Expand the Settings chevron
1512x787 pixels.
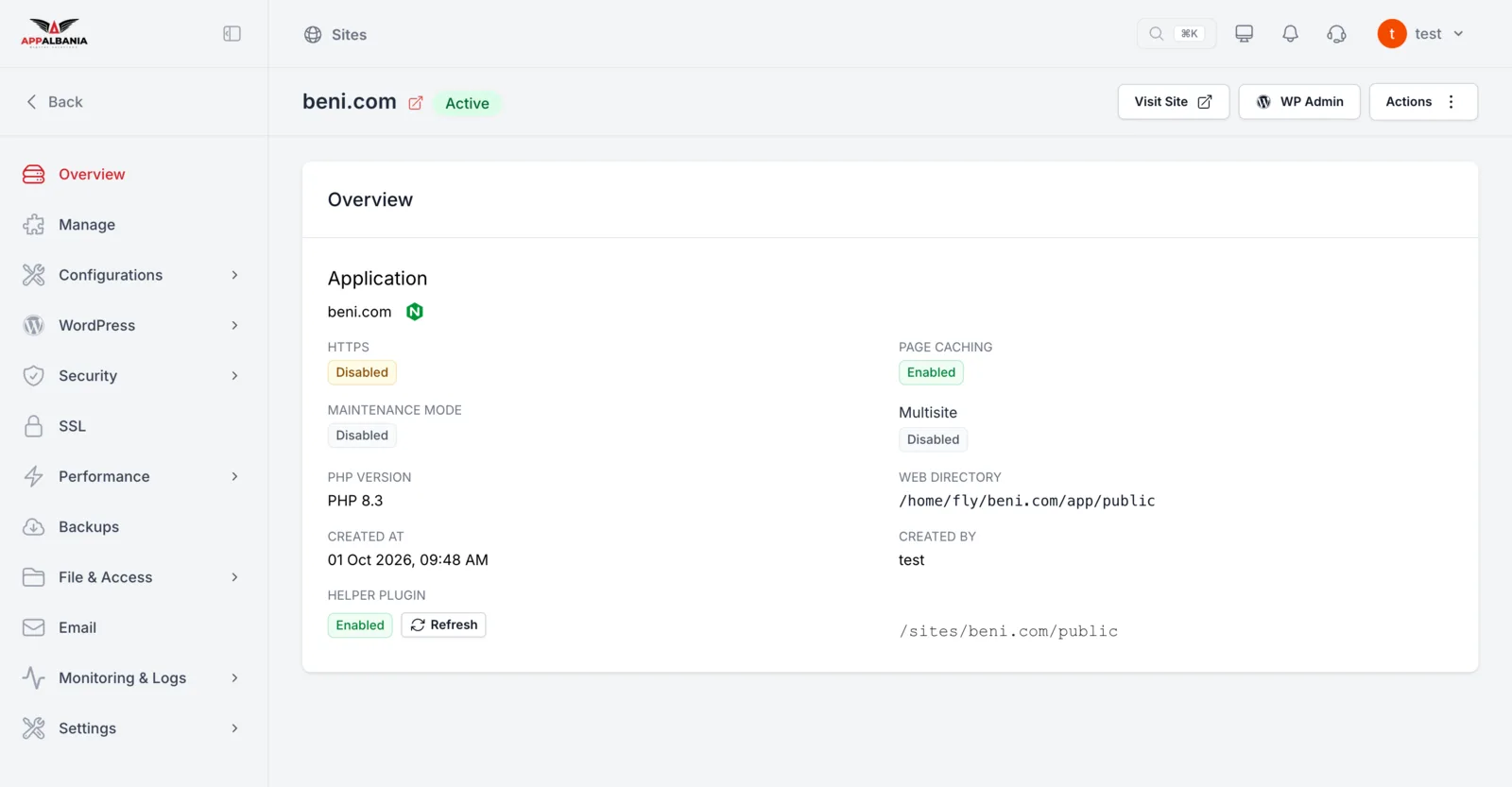tap(234, 728)
